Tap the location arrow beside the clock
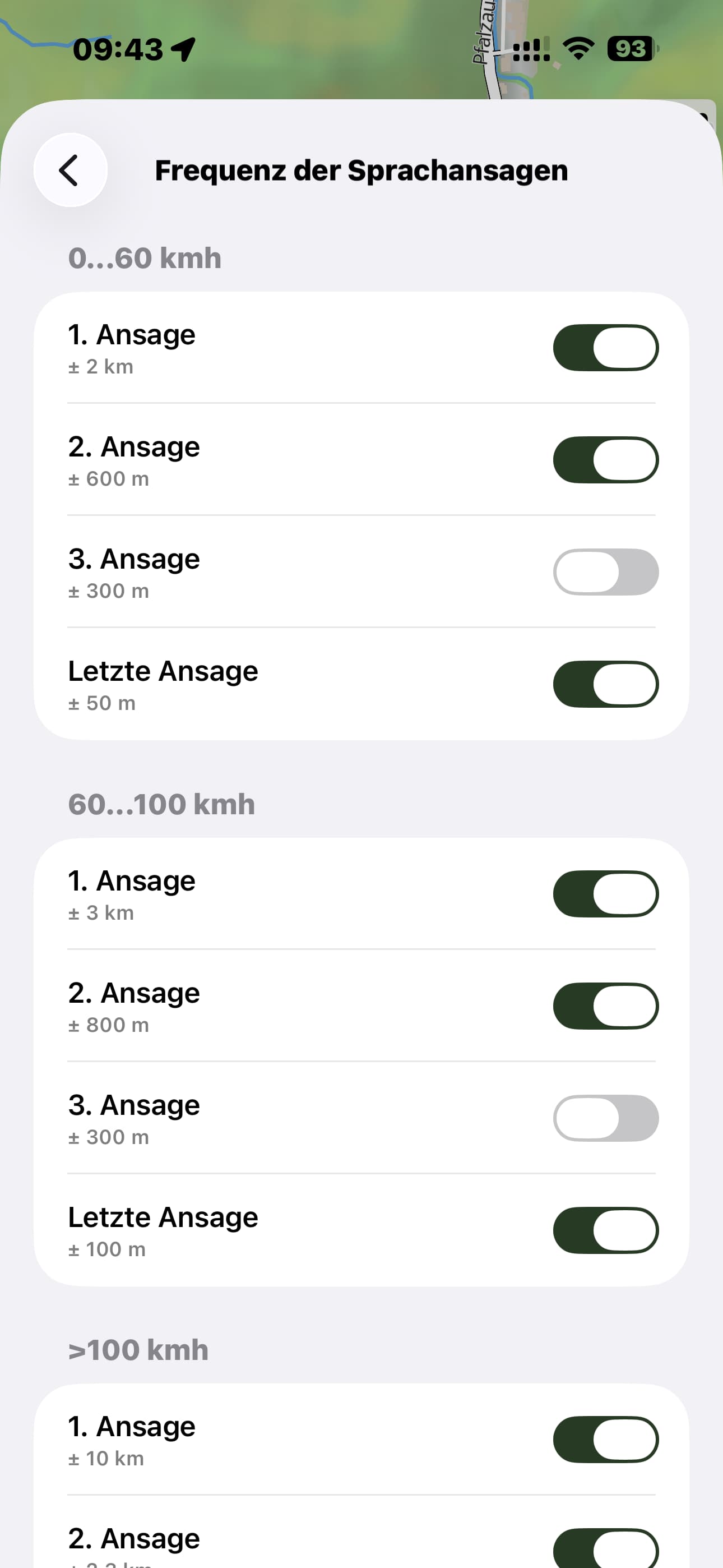723x1568 pixels. click(x=183, y=49)
